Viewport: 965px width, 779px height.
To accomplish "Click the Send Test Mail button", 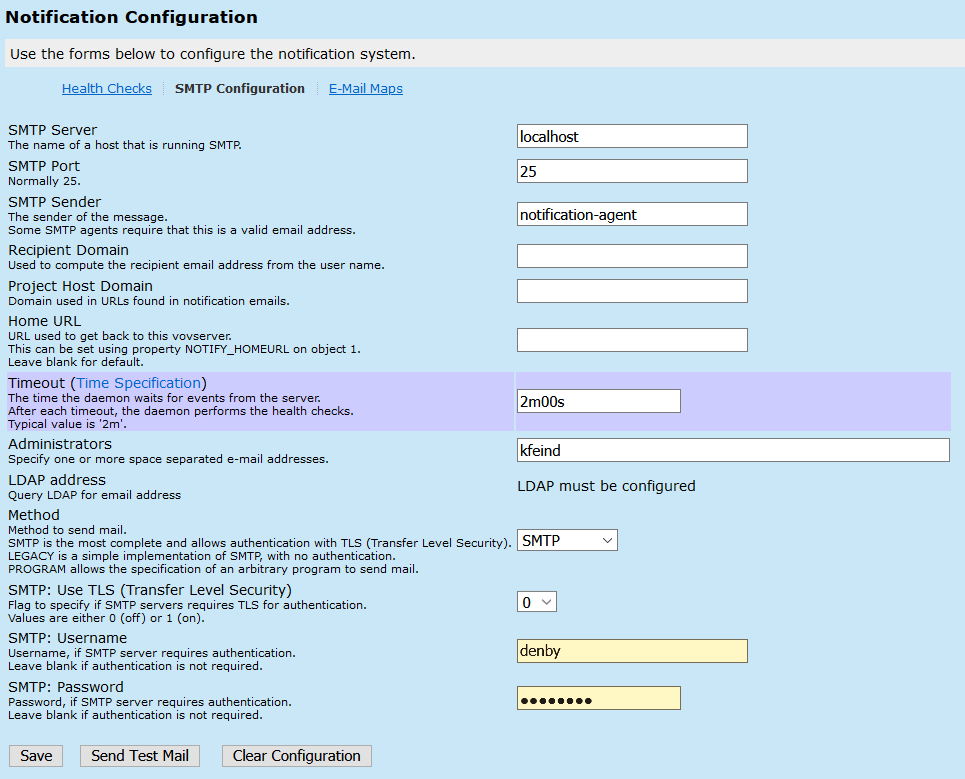I will tap(140, 756).
